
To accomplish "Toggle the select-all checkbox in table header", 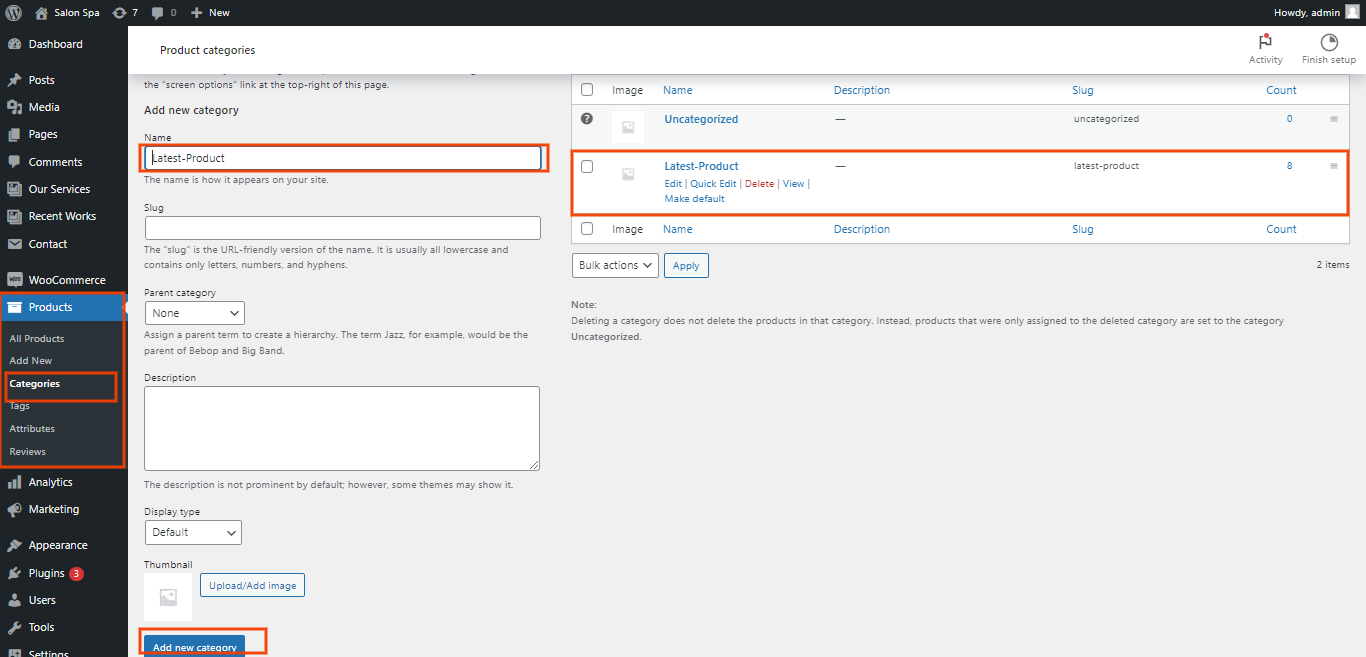I will pos(587,90).
